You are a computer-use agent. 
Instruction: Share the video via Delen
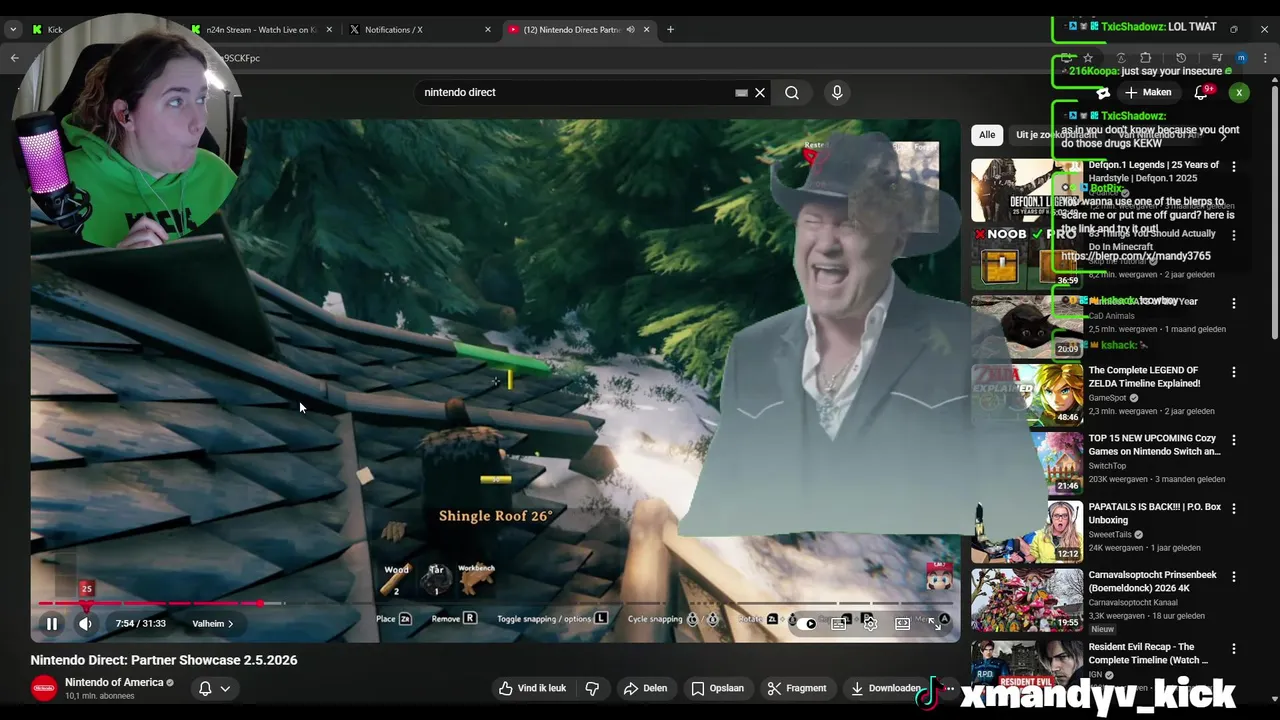coord(645,688)
